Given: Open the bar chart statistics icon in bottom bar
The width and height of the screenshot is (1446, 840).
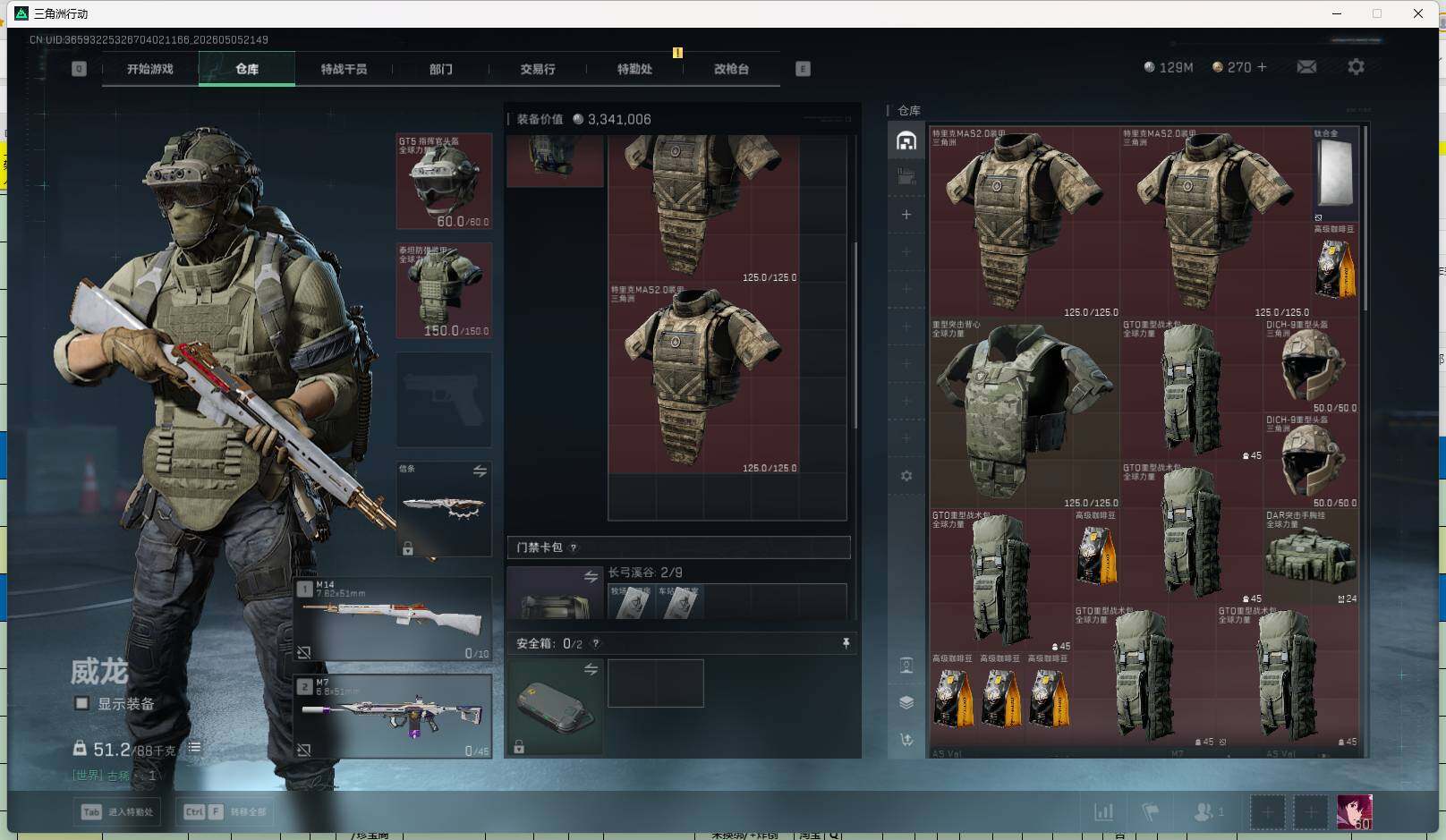Looking at the screenshot, I should (1104, 812).
